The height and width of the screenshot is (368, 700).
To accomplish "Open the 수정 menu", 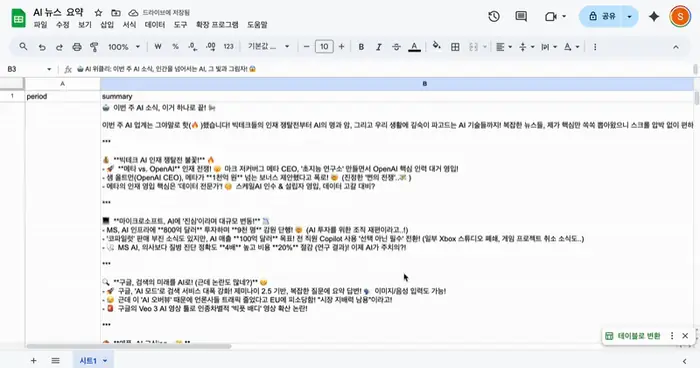I will [62, 25].
